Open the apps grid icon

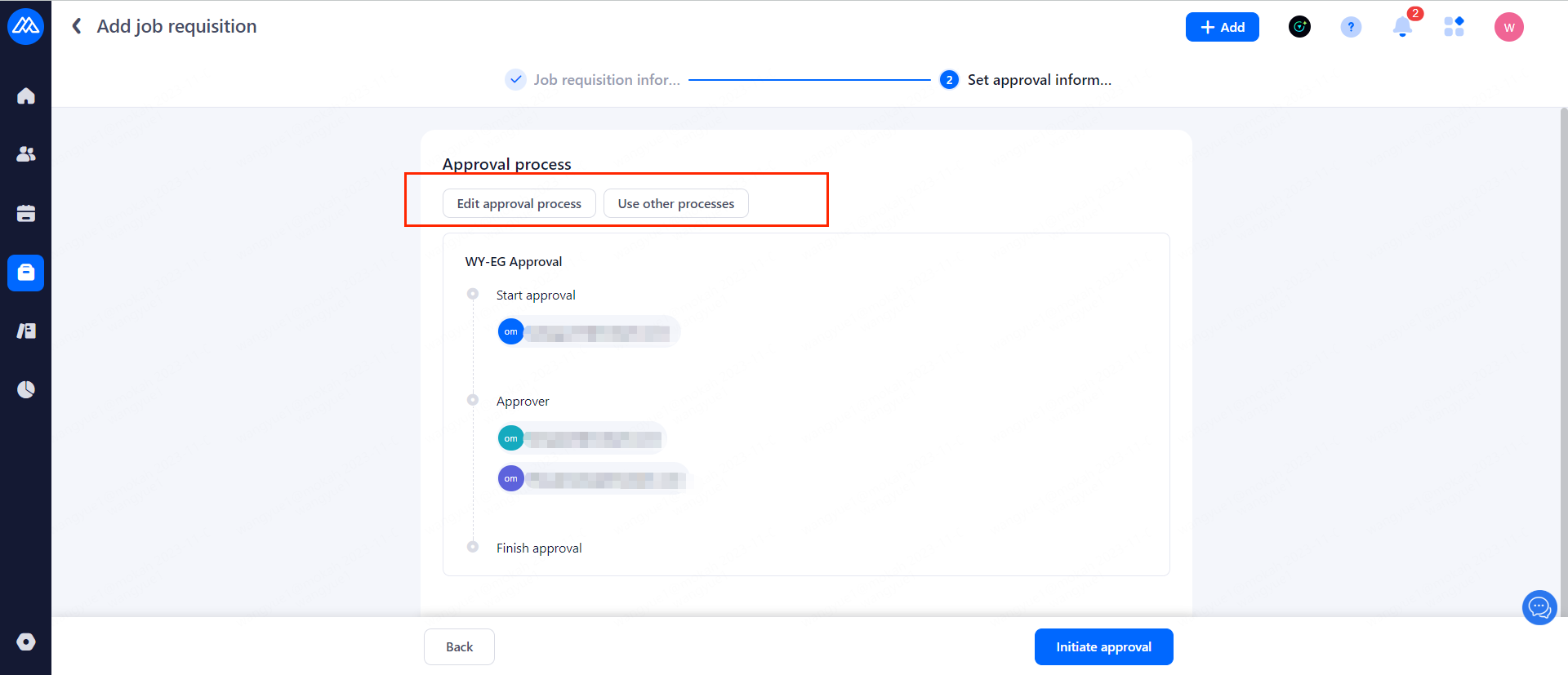[1454, 27]
